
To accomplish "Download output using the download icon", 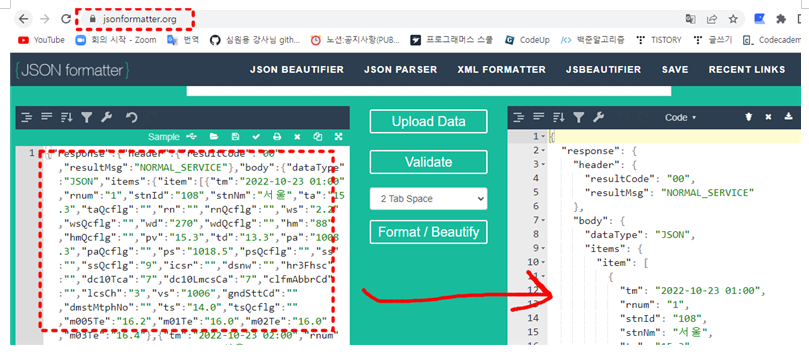I will click(x=788, y=117).
